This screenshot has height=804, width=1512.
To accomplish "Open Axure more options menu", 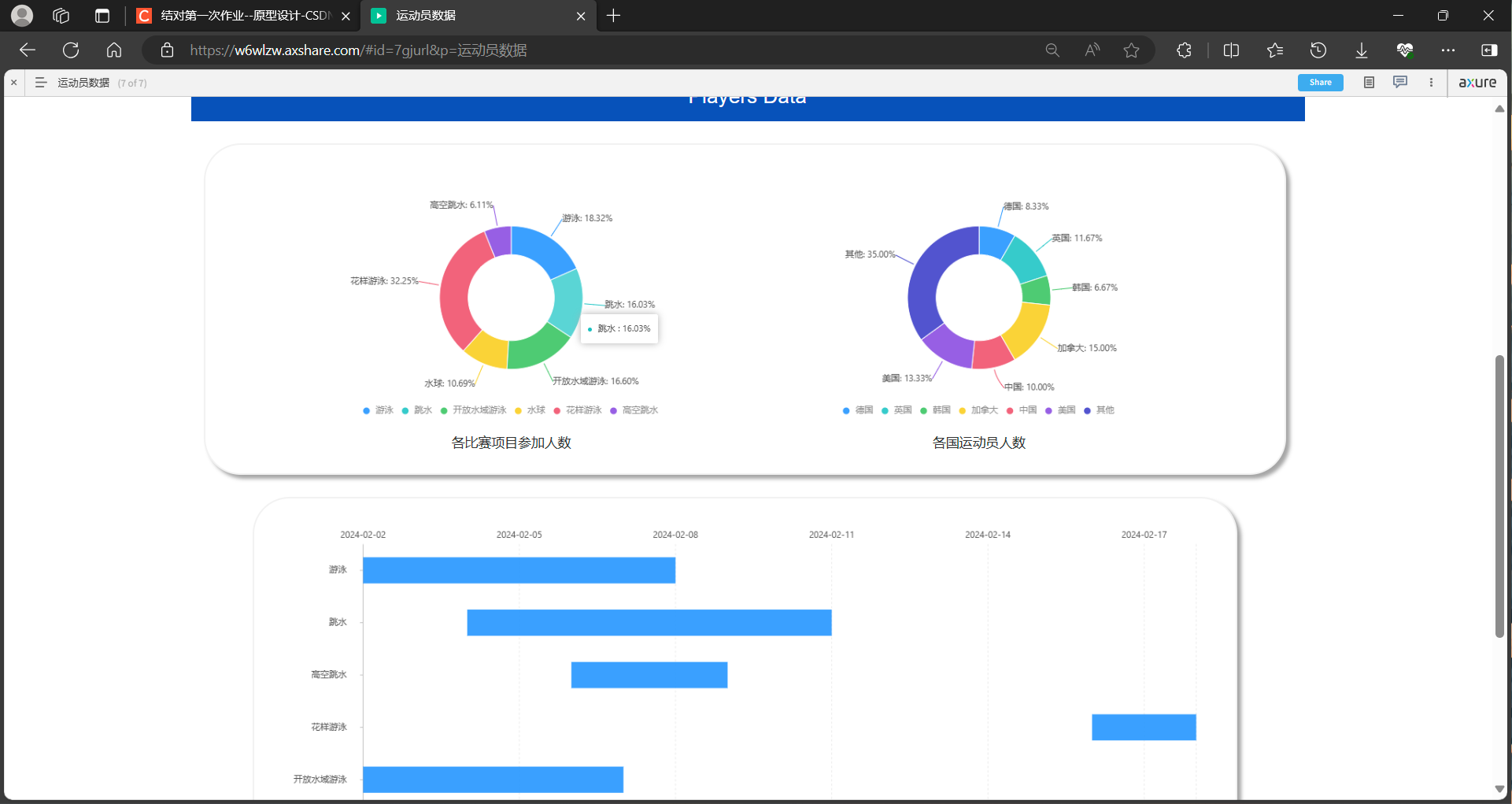I will (1431, 83).
